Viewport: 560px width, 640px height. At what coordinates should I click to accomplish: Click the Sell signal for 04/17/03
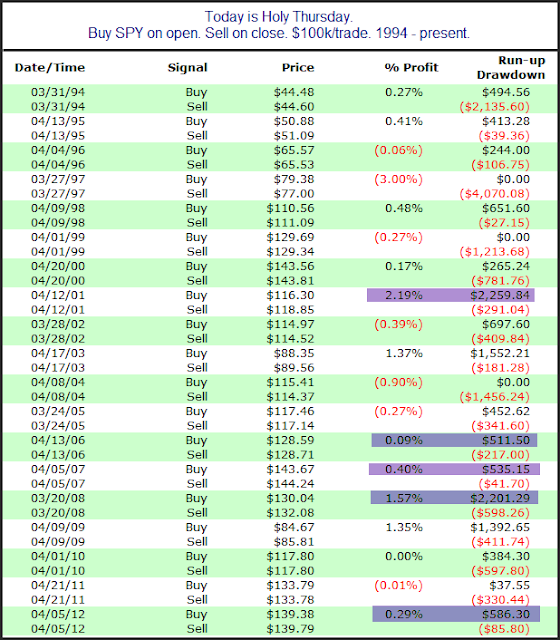pos(197,367)
